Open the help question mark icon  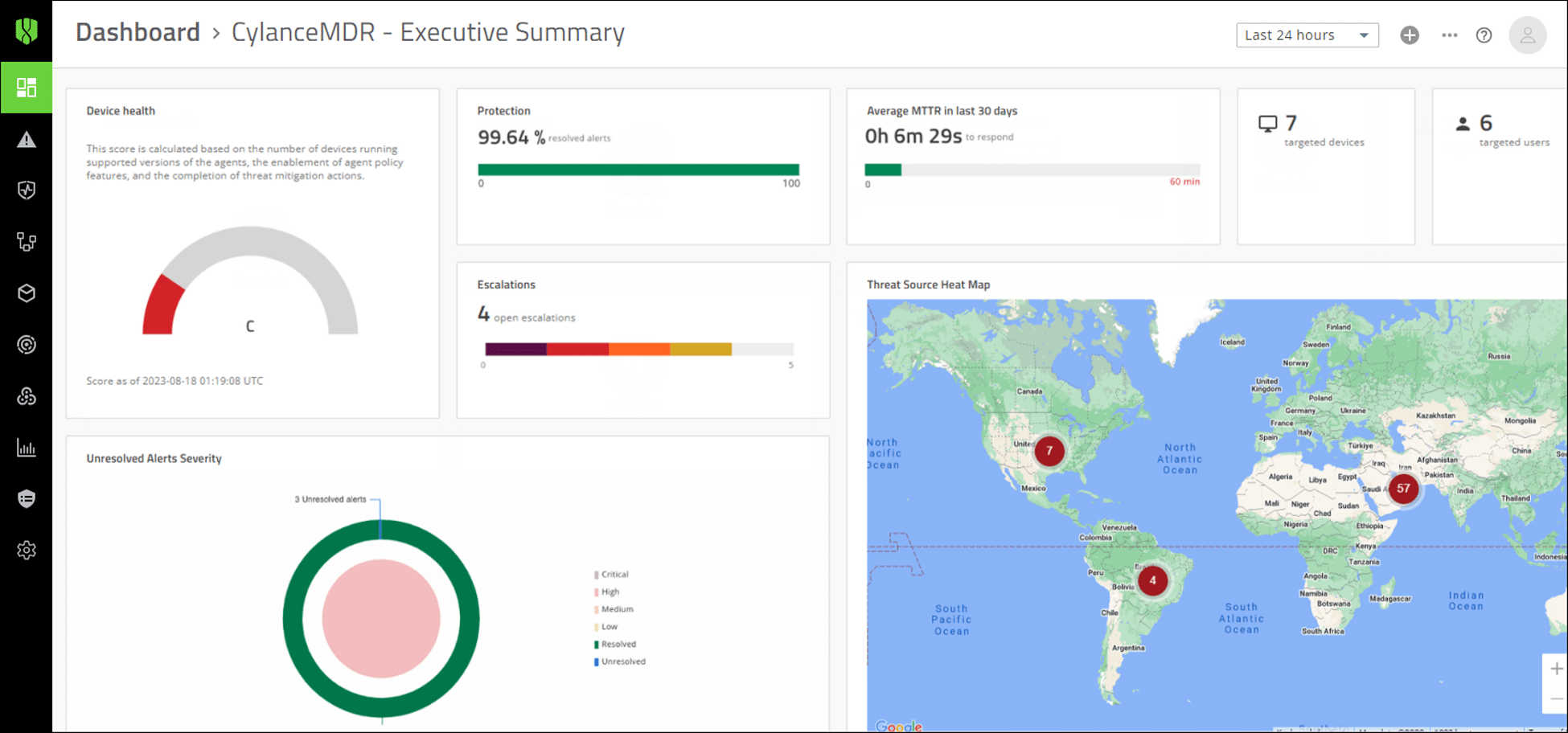pos(1484,35)
